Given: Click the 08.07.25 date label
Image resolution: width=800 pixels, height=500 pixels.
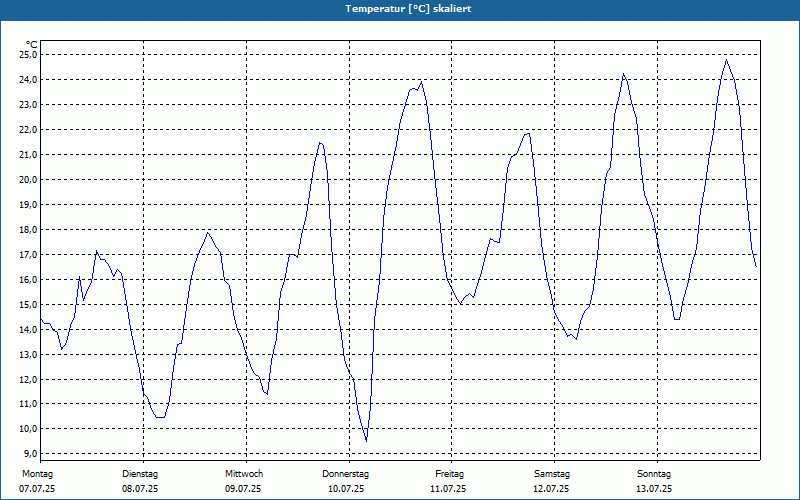Looking at the screenshot, I should click(140, 489).
